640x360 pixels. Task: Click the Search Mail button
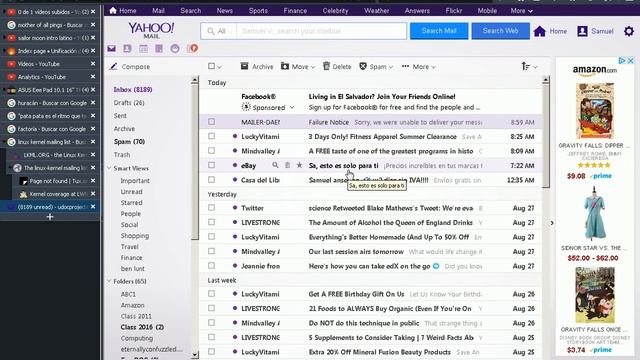(x=439, y=31)
